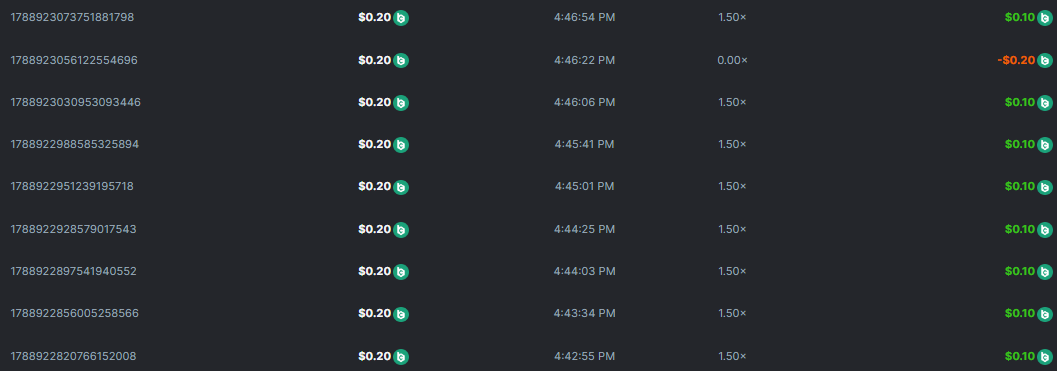Click the currency icon beside the 4:43:34 PM bet amount
This screenshot has height=371, width=1057.
401,314
